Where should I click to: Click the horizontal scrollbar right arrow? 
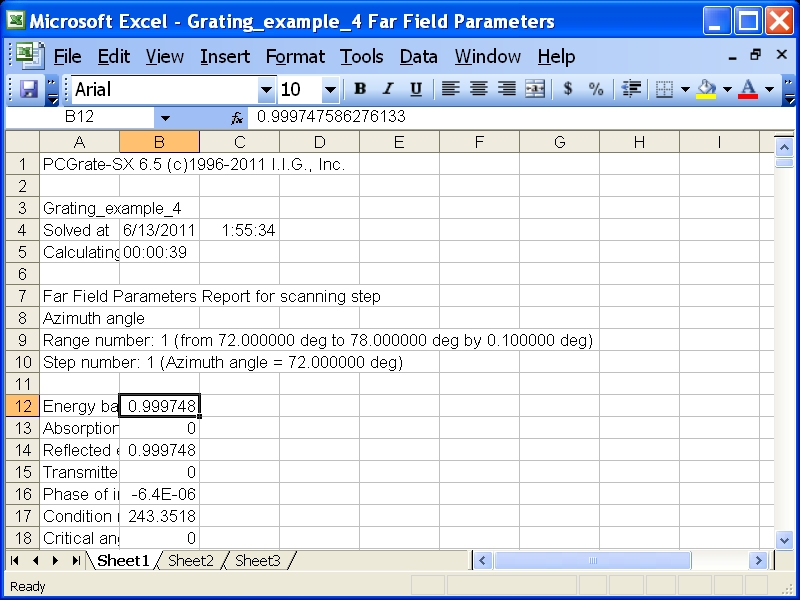point(758,561)
